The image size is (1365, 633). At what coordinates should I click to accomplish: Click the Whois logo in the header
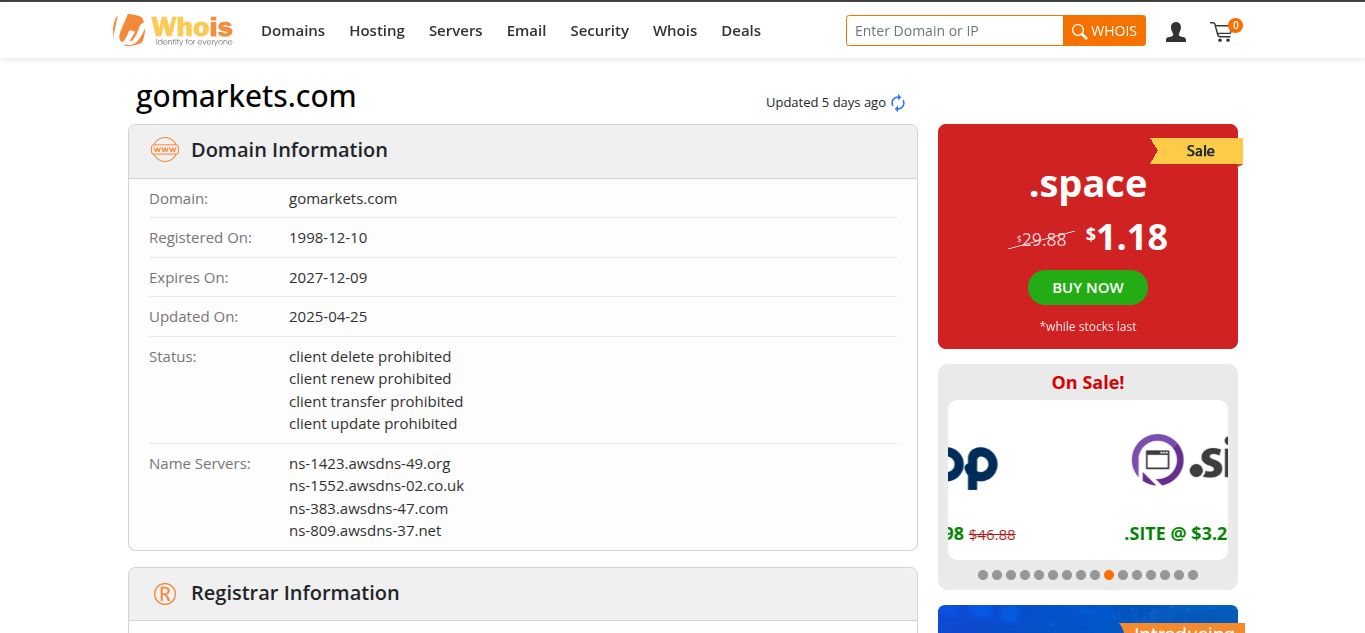tap(173, 30)
